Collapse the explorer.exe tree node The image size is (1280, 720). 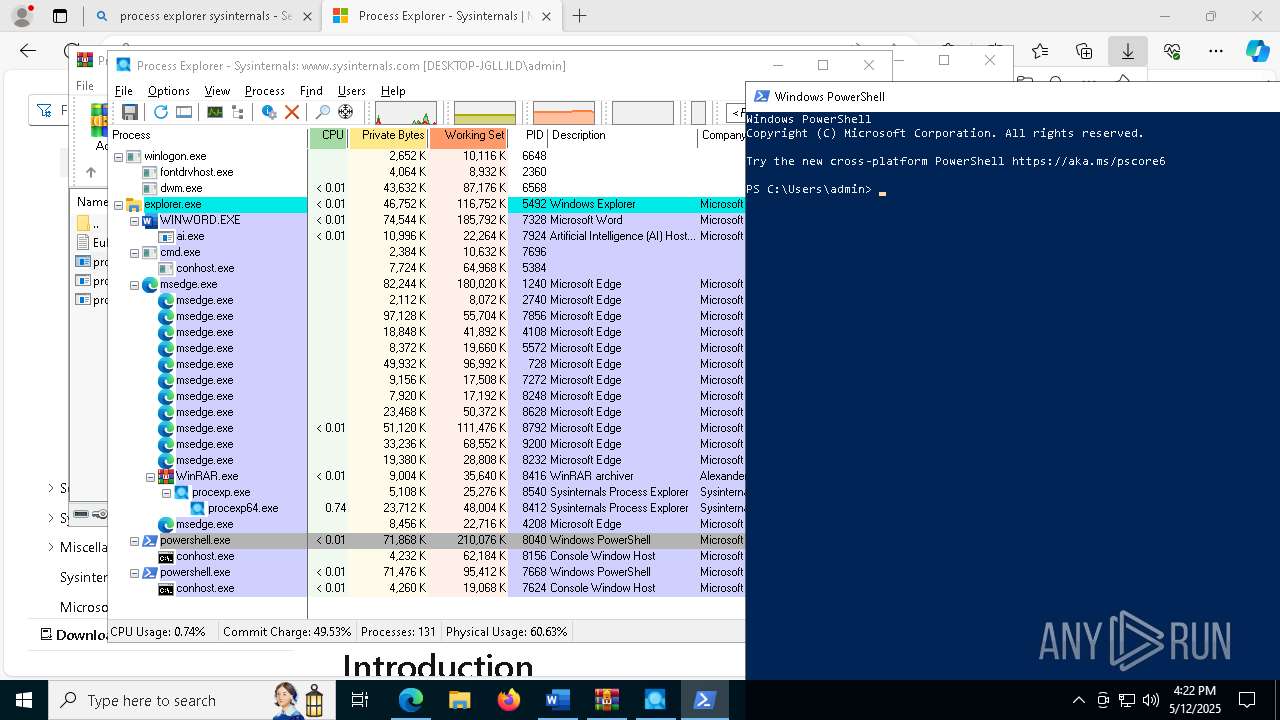tap(118, 204)
